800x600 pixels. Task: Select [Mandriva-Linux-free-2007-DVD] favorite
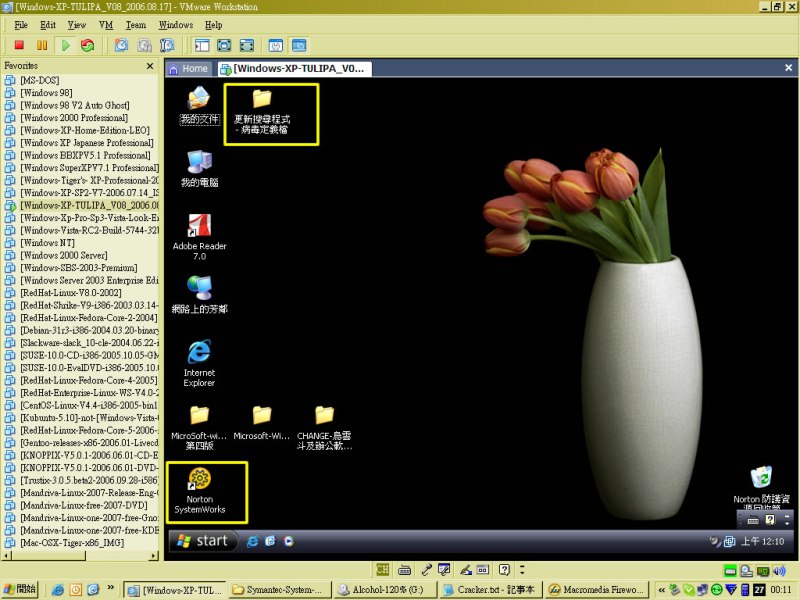click(x=84, y=505)
